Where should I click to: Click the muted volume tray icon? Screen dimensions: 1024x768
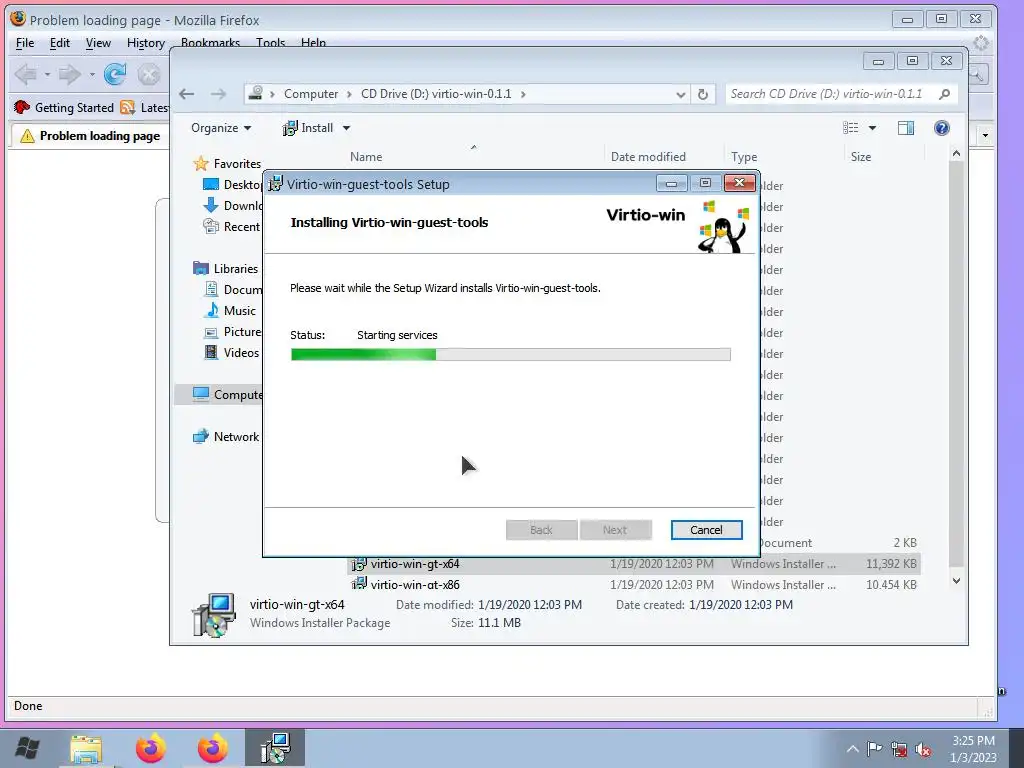point(923,749)
